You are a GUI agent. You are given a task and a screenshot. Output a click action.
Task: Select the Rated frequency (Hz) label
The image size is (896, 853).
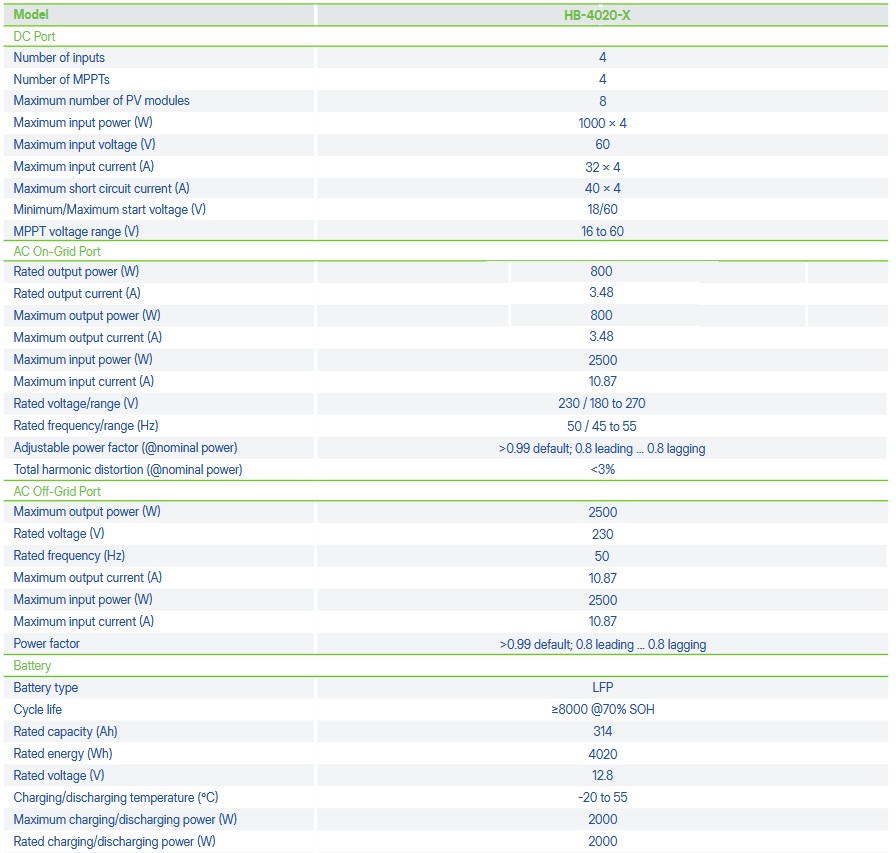(x=69, y=556)
